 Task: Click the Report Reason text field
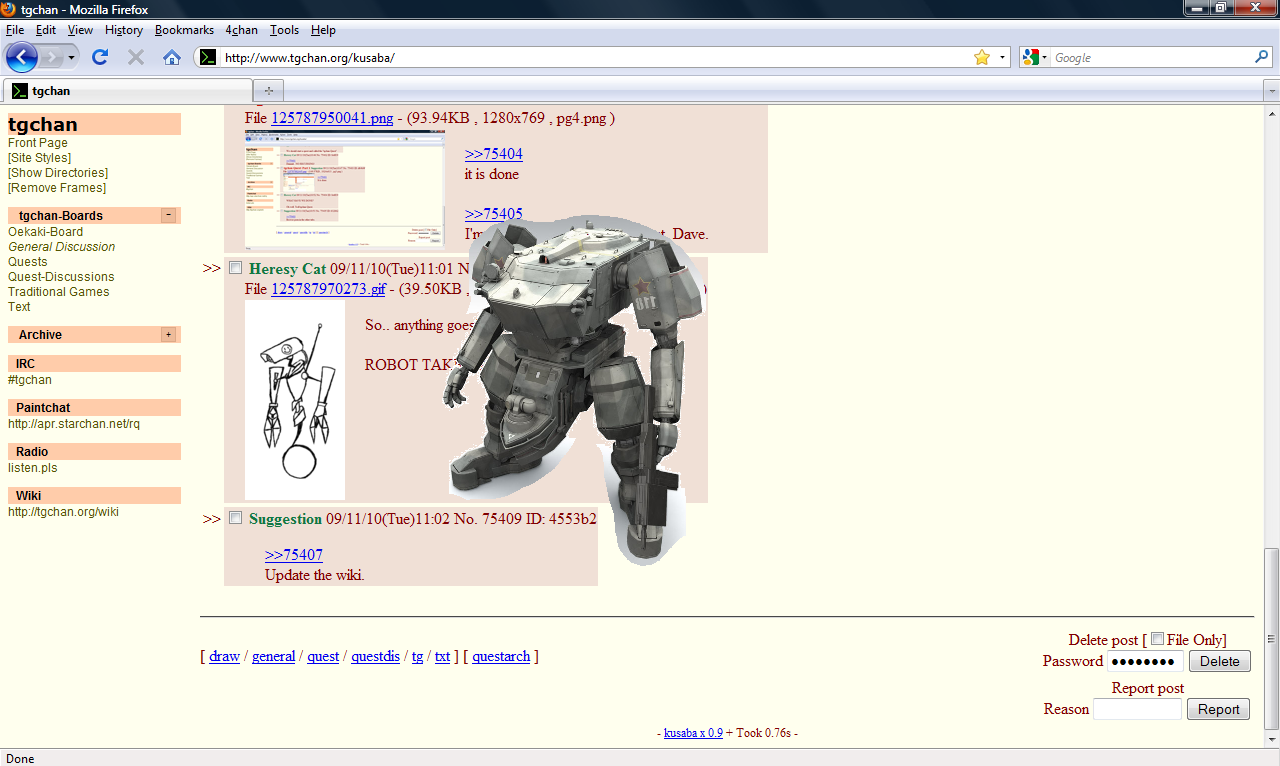1137,709
